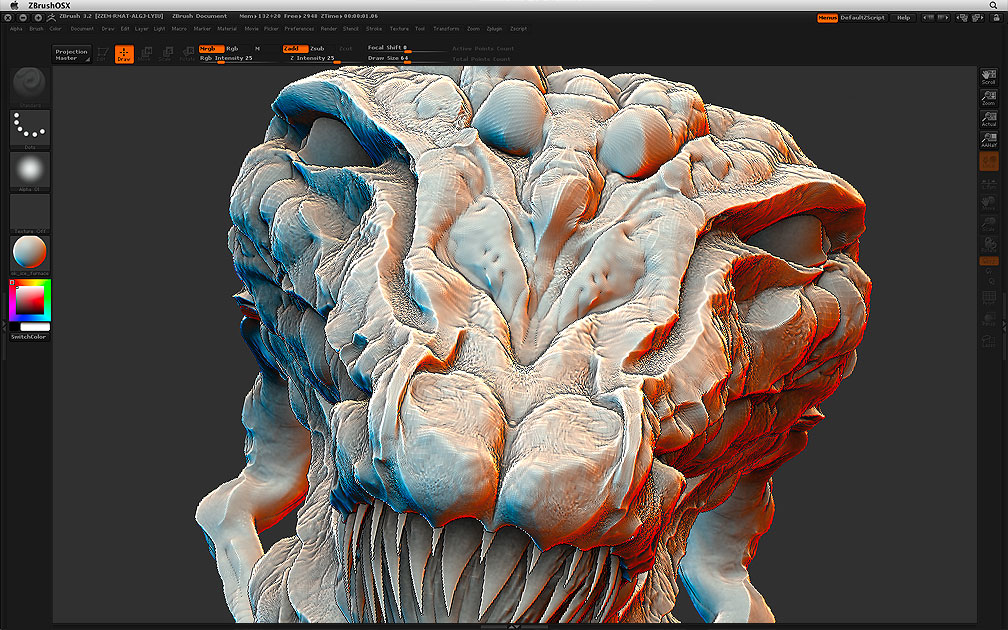Viewport: 1008px width, 630px height.
Task: Open the Texture menu
Action: [399, 29]
